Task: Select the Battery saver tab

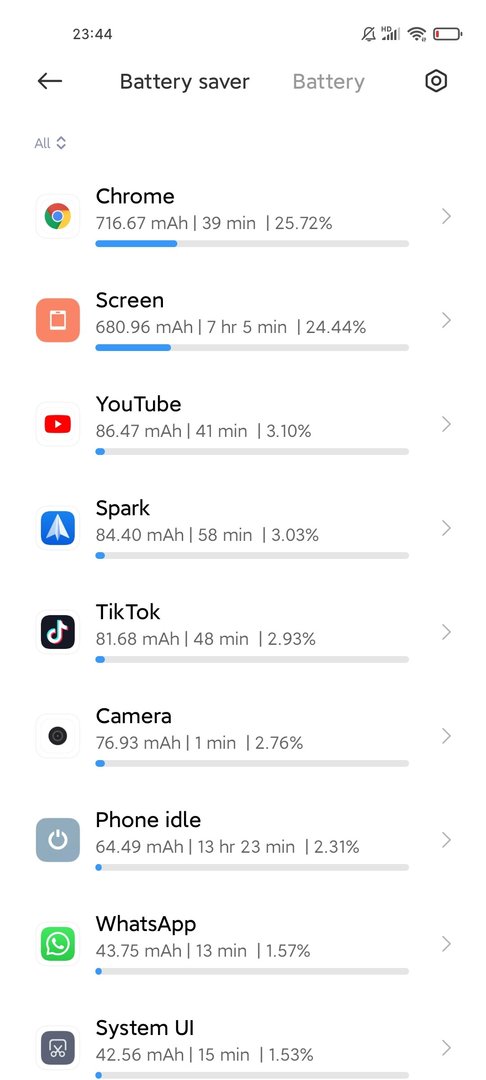Action: click(x=184, y=81)
